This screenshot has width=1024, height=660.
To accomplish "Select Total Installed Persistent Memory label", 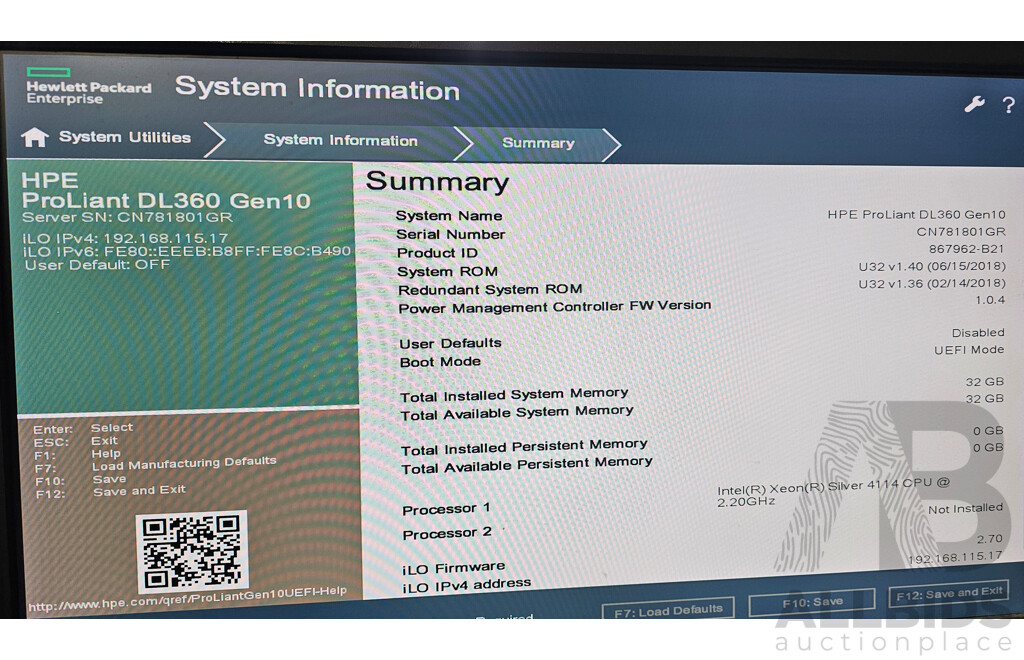I will (524, 447).
